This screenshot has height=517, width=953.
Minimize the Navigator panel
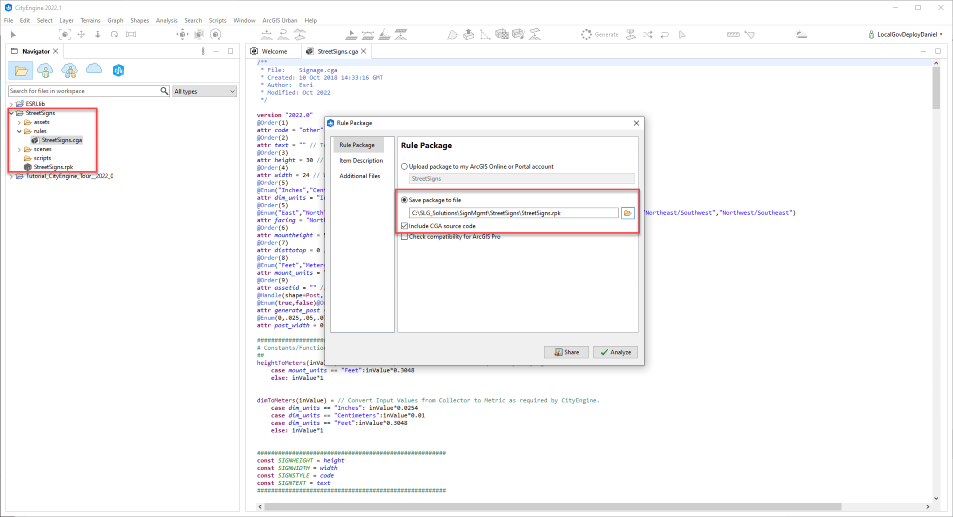click(x=216, y=52)
